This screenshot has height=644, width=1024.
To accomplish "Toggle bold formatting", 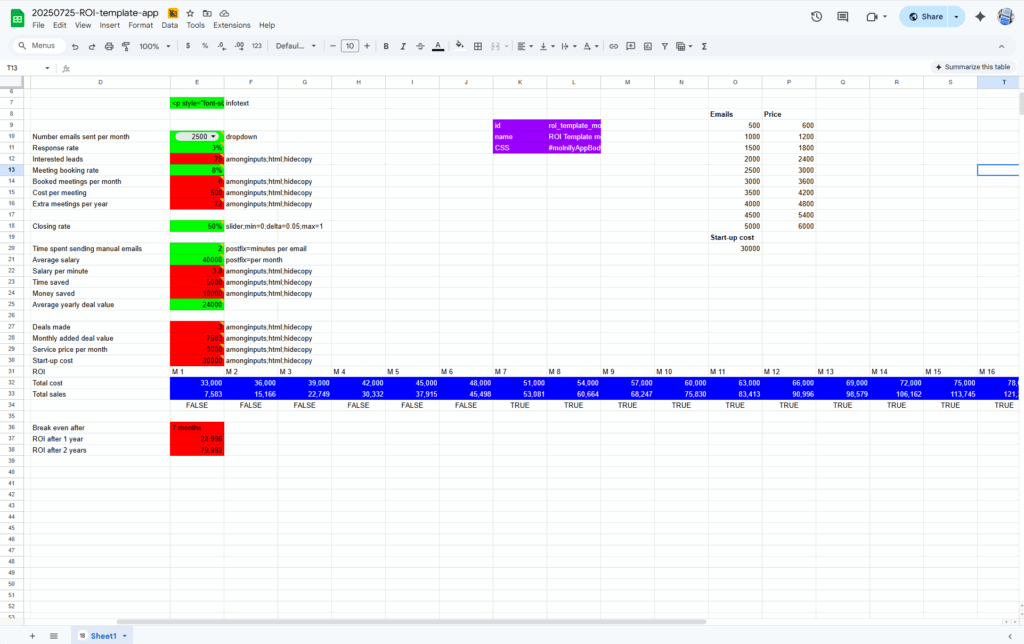I will pos(386,46).
